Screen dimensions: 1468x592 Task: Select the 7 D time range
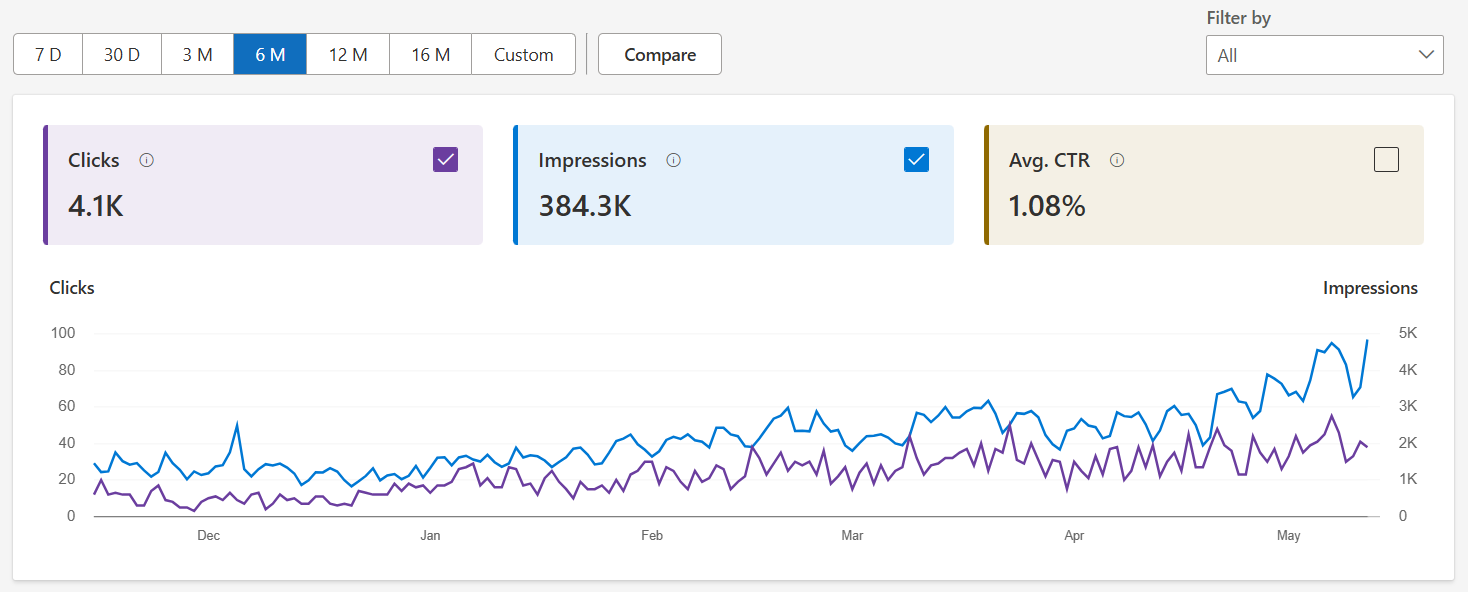pos(48,54)
